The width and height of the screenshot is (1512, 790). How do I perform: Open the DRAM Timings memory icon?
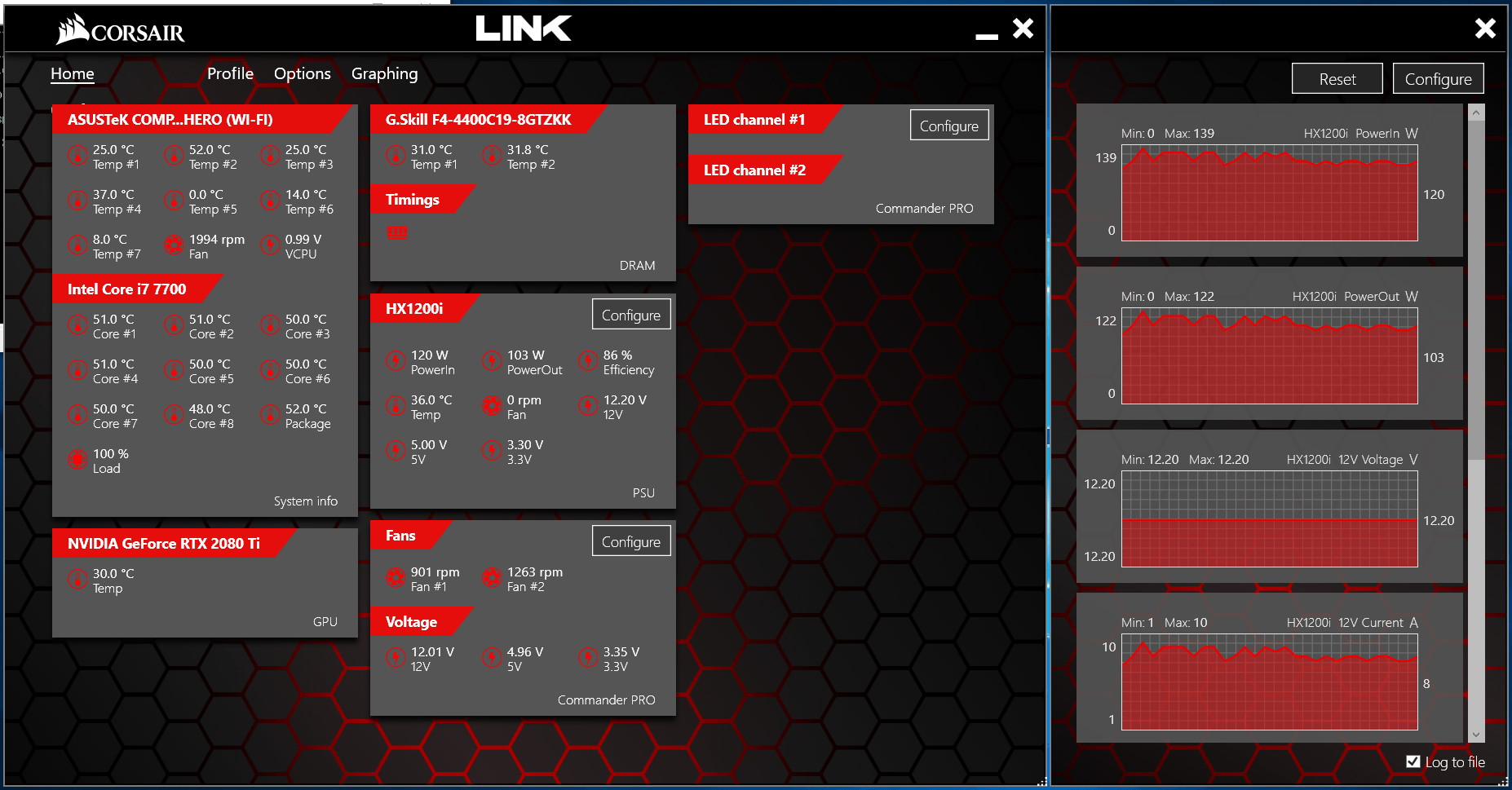point(397,232)
